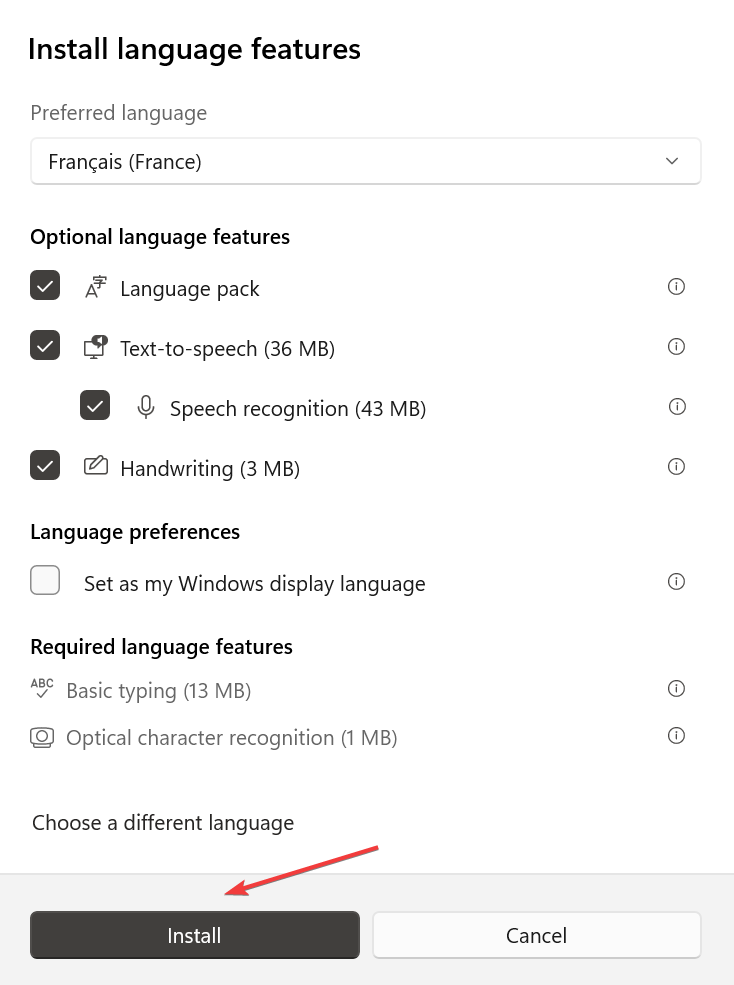Viewport: 734px width, 985px height.
Task: Open info tooltip for Text-to-speech
Action: coord(676,346)
